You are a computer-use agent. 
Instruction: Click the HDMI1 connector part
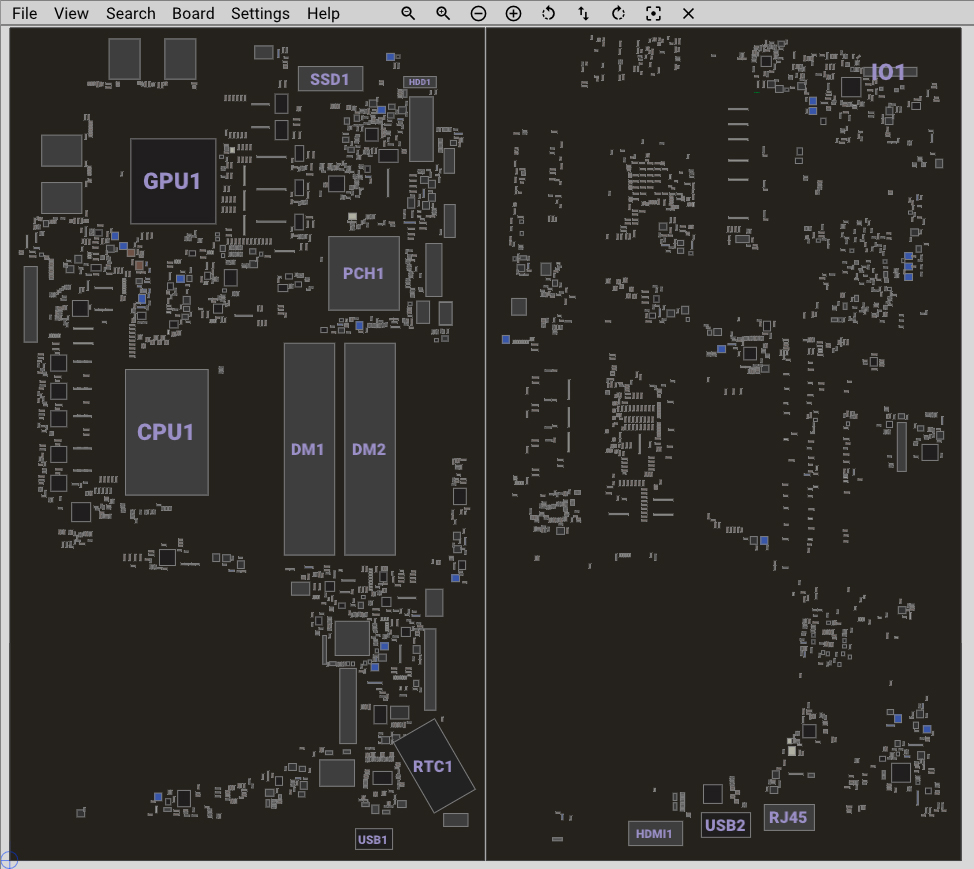click(x=655, y=833)
